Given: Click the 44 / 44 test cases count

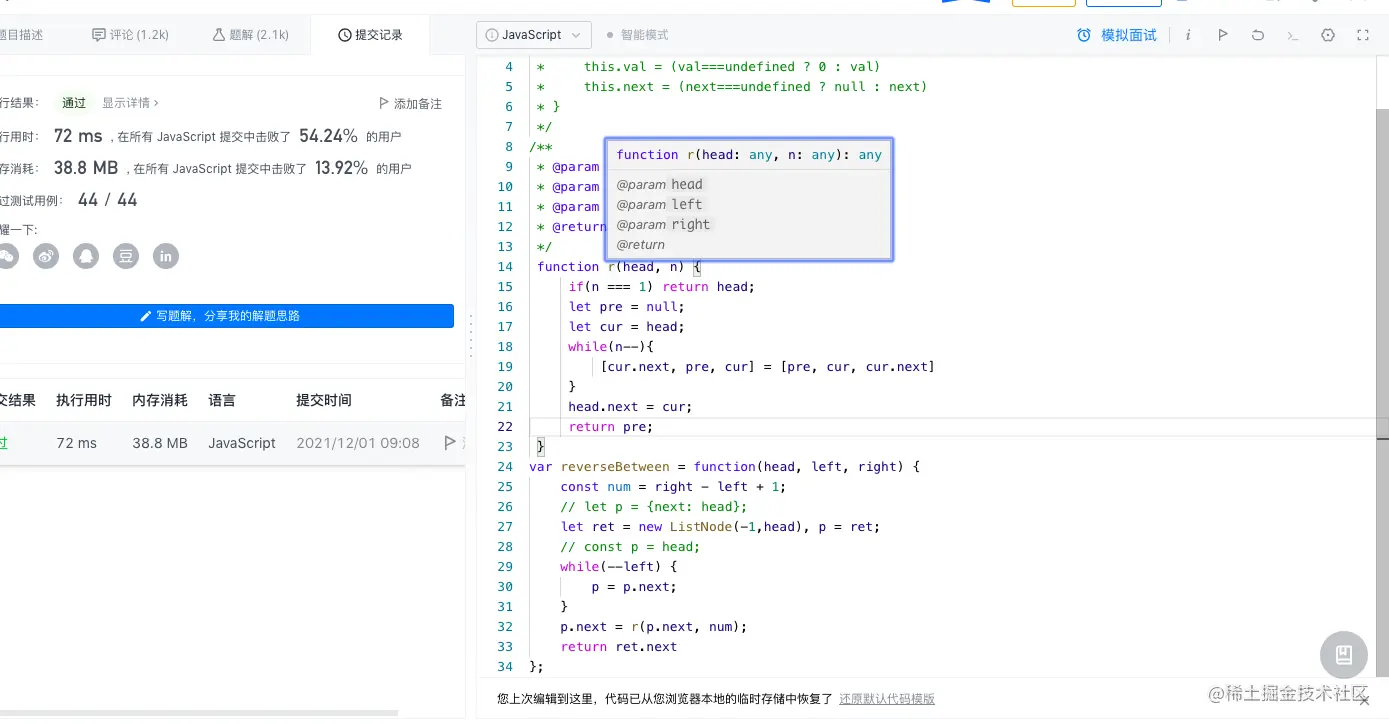Looking at the screenshot, I should (x=108, y=200).
